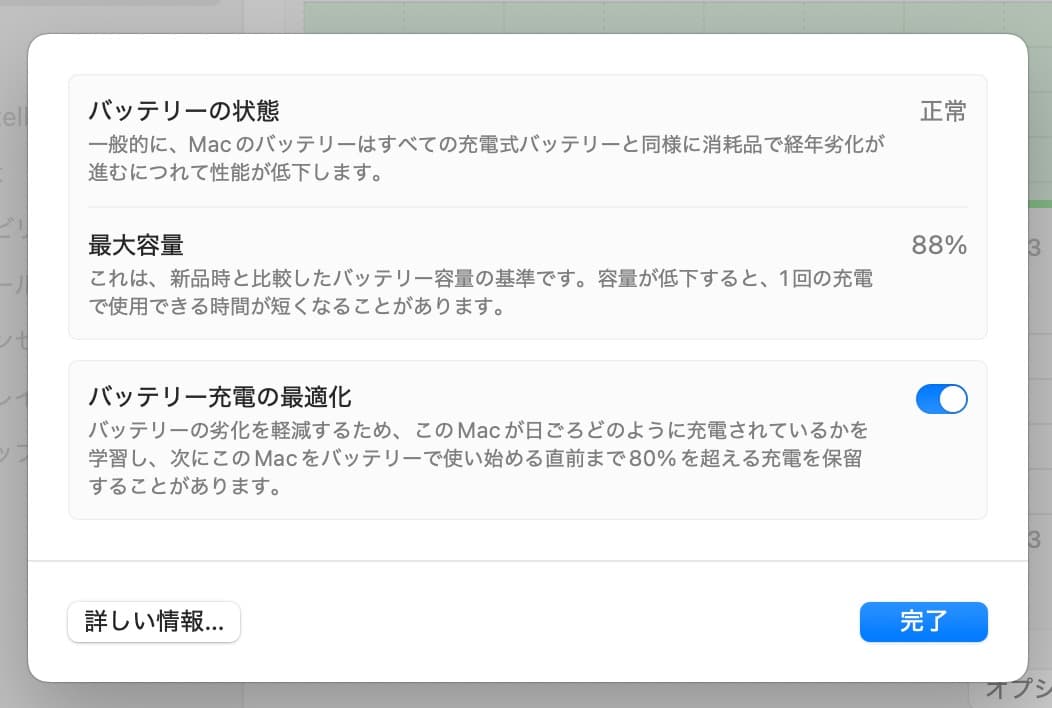Screen dimensions: 1052x708
Task: Click the 88% maximum capacity value
Action: 937,244
